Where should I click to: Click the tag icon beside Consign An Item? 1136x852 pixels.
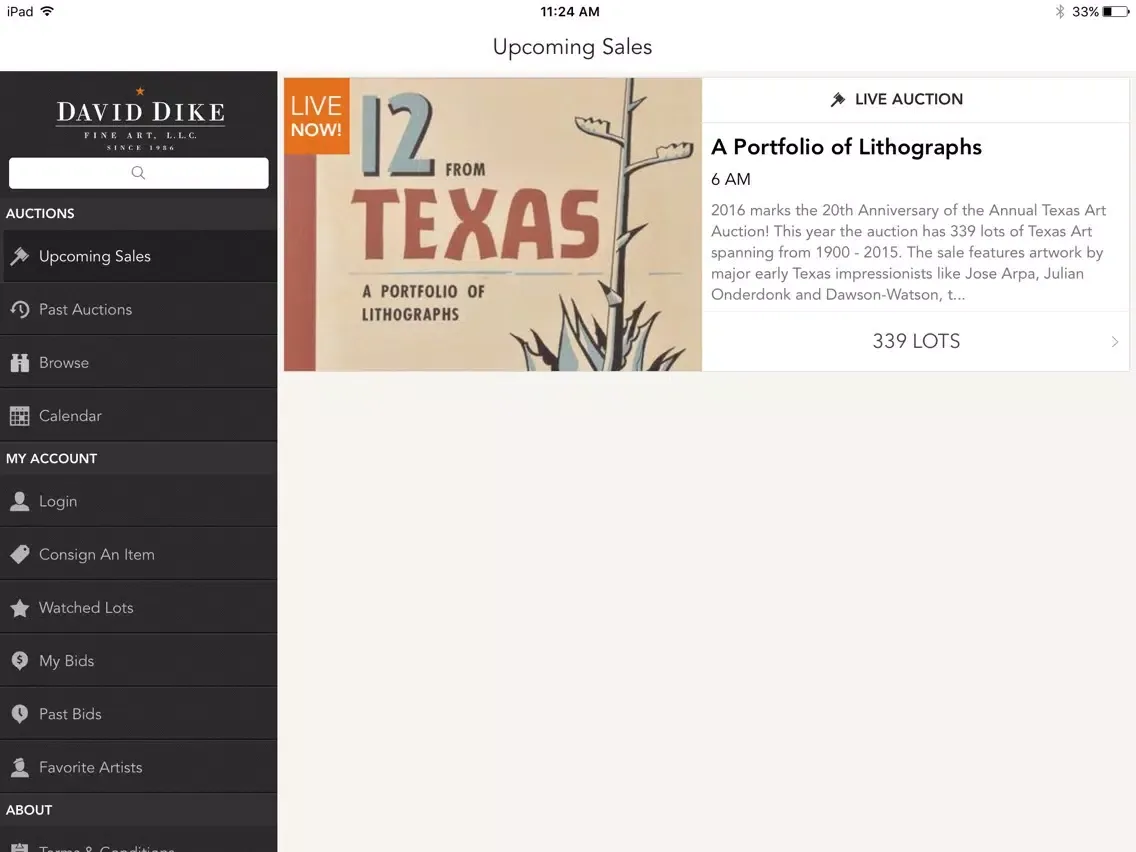pyautogui.click(x=20, y=554)
